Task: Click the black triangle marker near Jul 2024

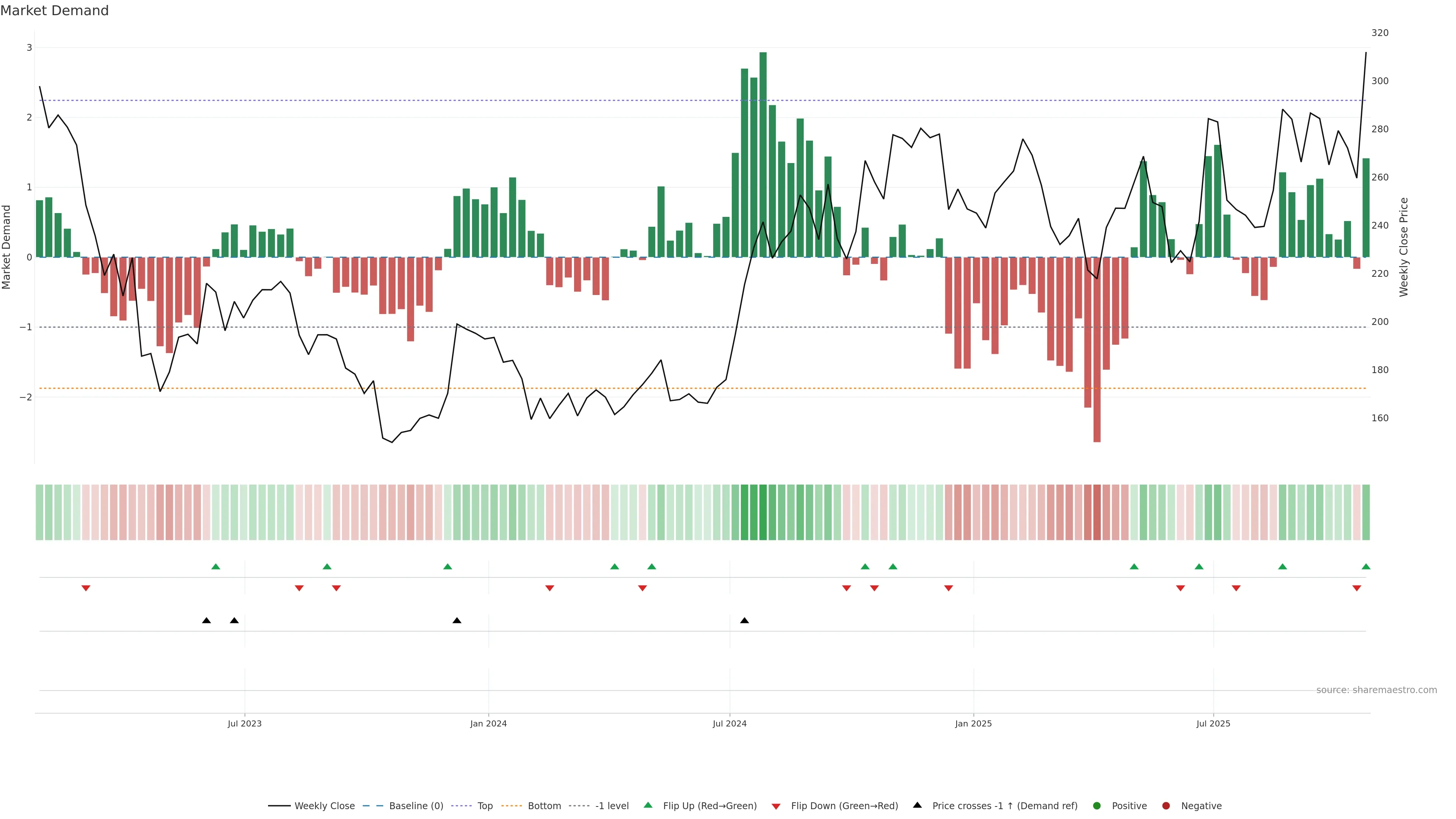Action: click(x=744, y=621)
